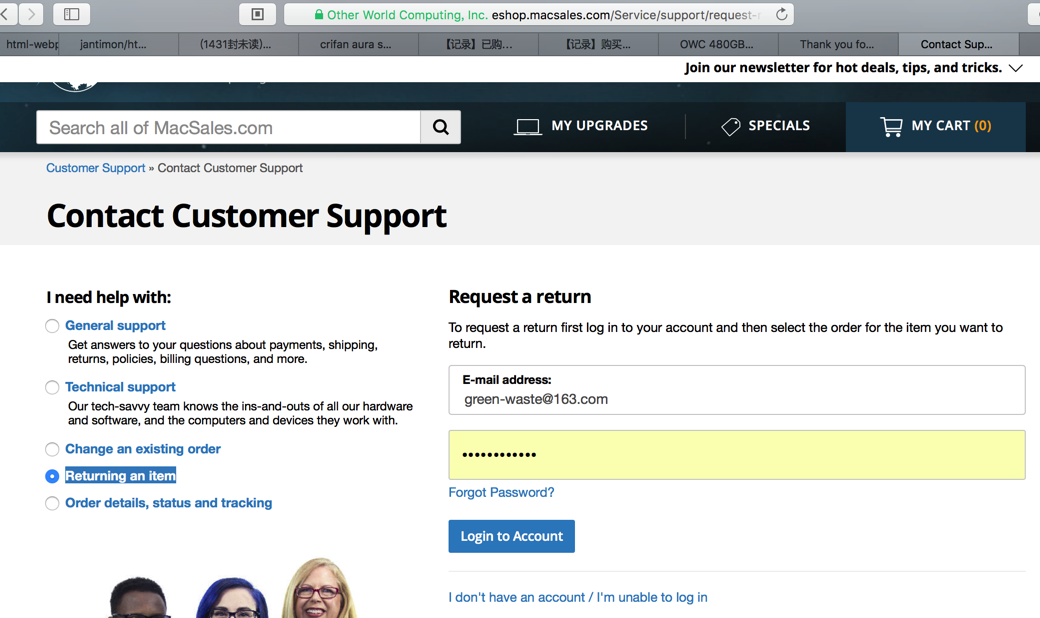1040x618 pixels.
Task: Click the Login to Account button
Action: (511, 536)
